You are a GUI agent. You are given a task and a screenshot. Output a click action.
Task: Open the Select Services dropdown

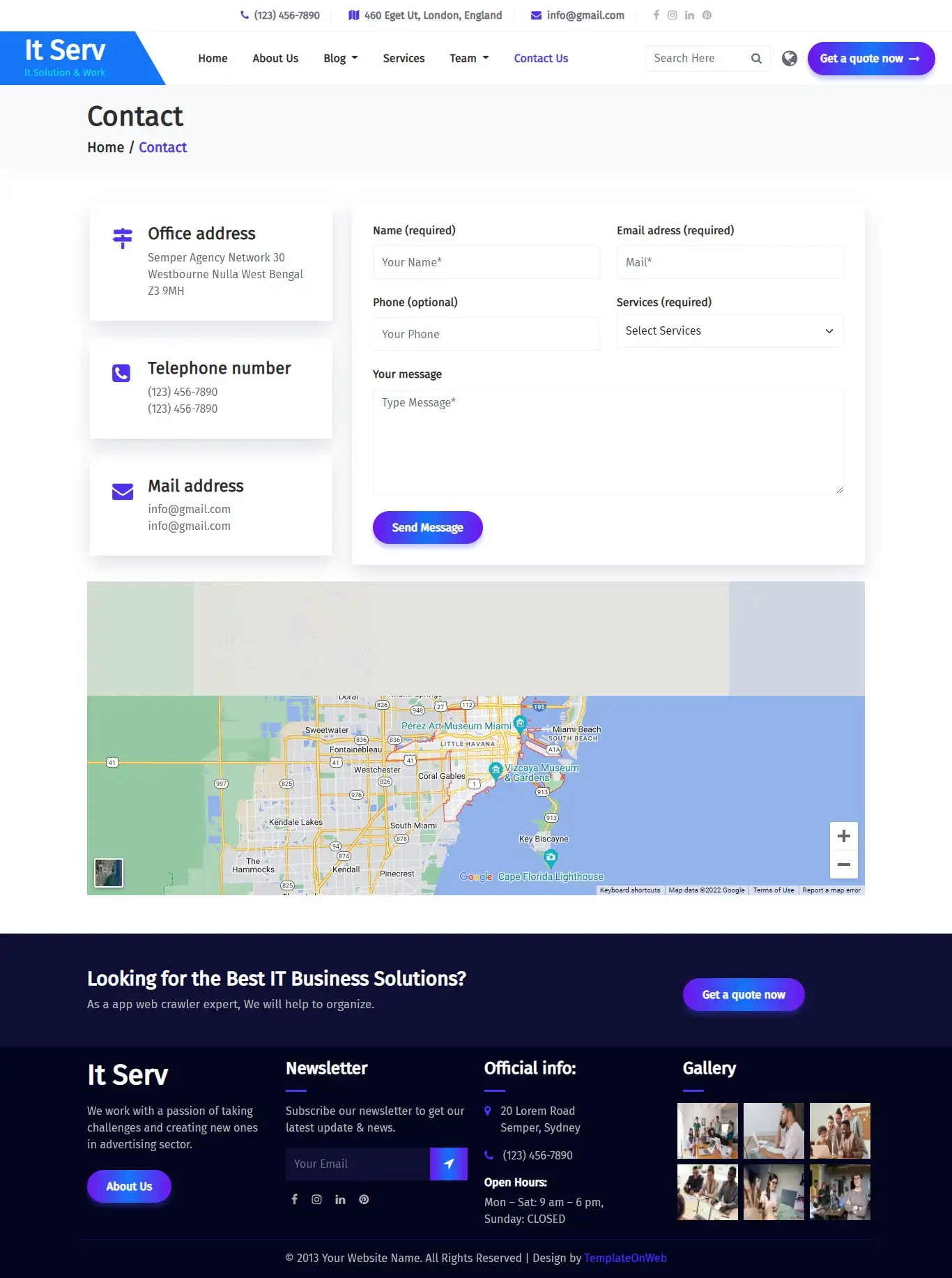pyautogui.click(x=730, y=331)
